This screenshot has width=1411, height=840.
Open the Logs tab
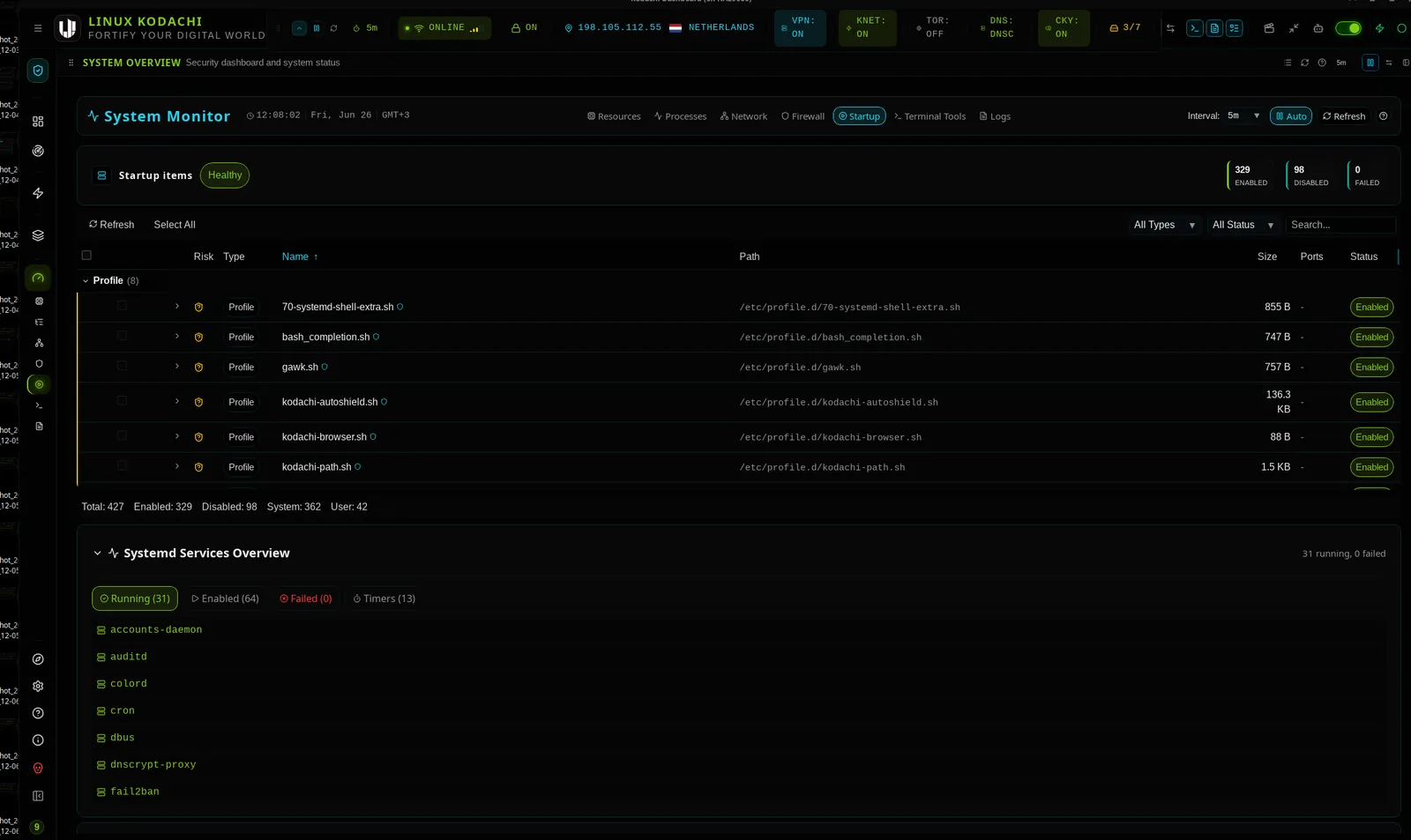[x=995, y=116]
